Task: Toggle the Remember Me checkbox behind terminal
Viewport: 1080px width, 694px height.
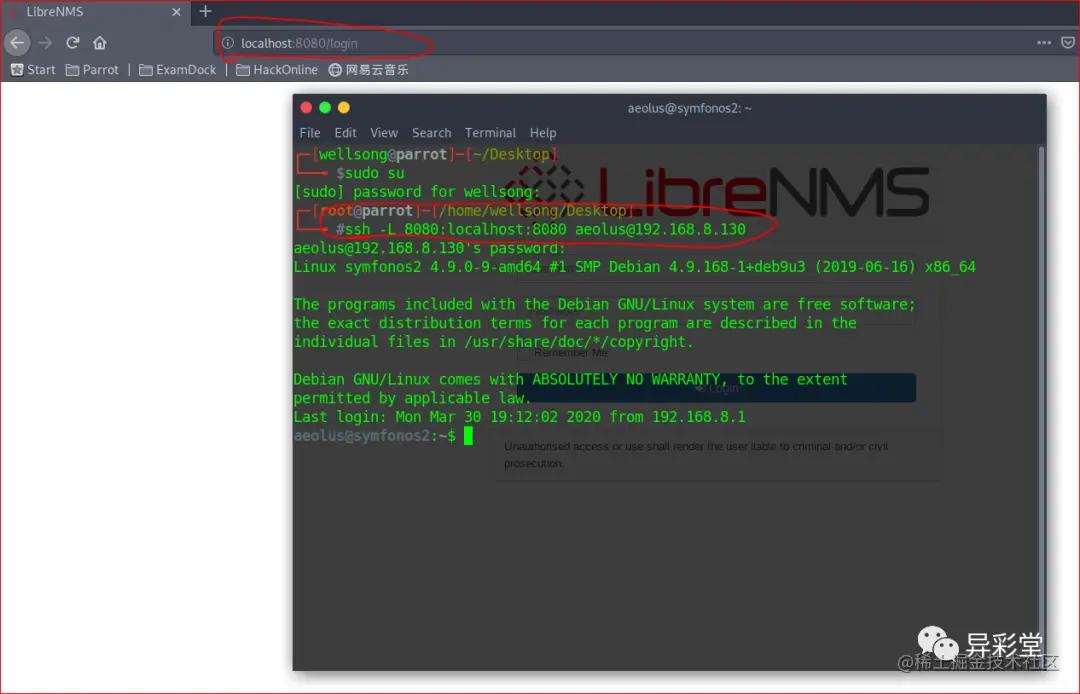Action: [523, 353]
